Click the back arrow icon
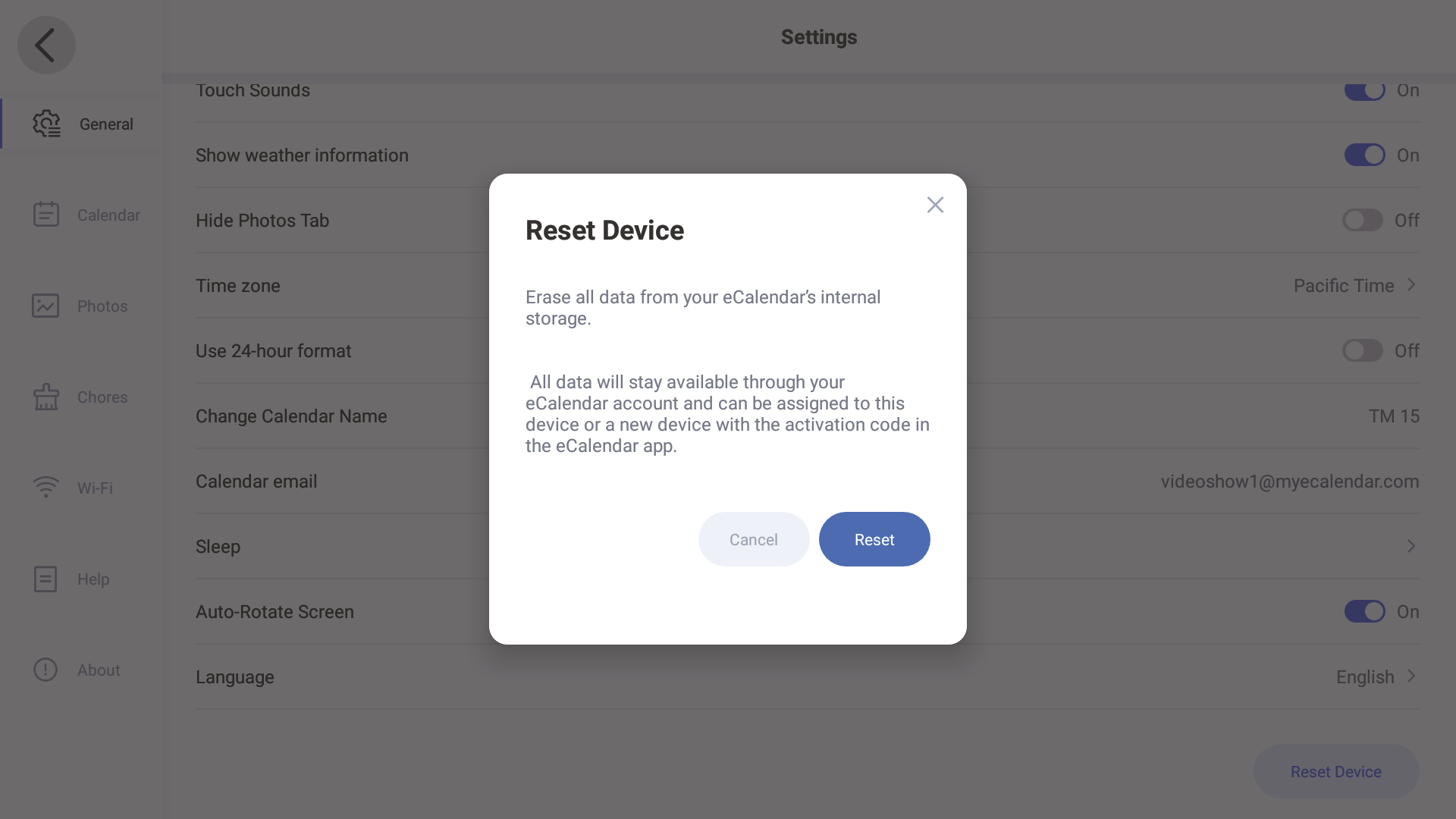Image resolution: width=1456 pixels, height=819 pixels. 46,45
